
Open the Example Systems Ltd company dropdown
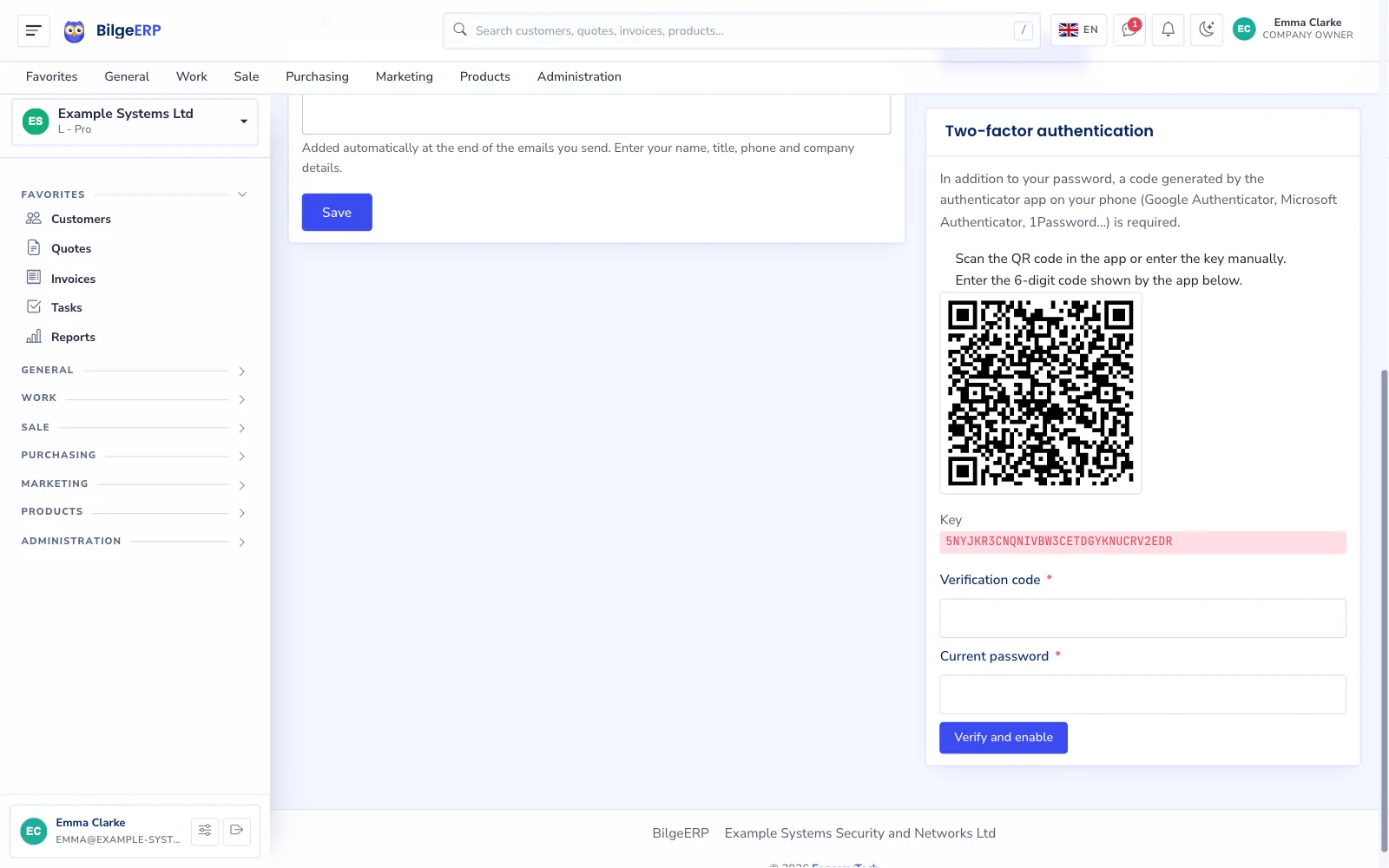click(135, 122)
